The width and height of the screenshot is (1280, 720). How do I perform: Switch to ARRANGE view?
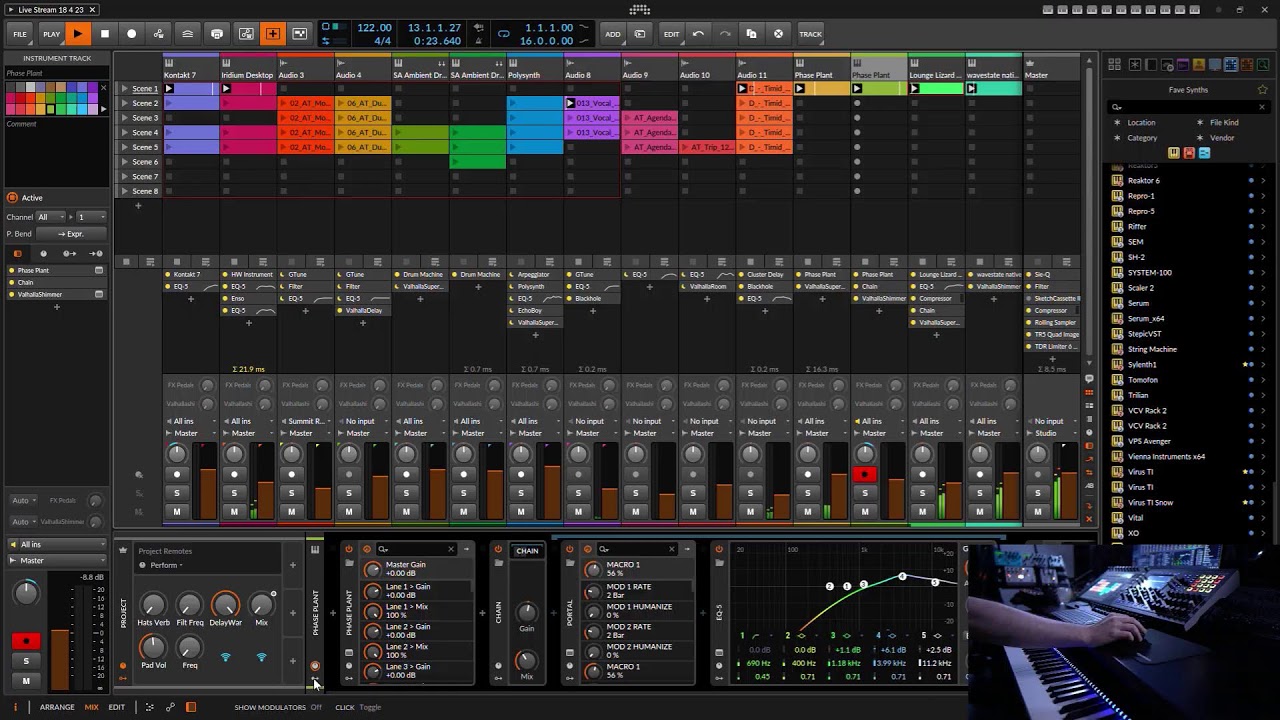57,708
